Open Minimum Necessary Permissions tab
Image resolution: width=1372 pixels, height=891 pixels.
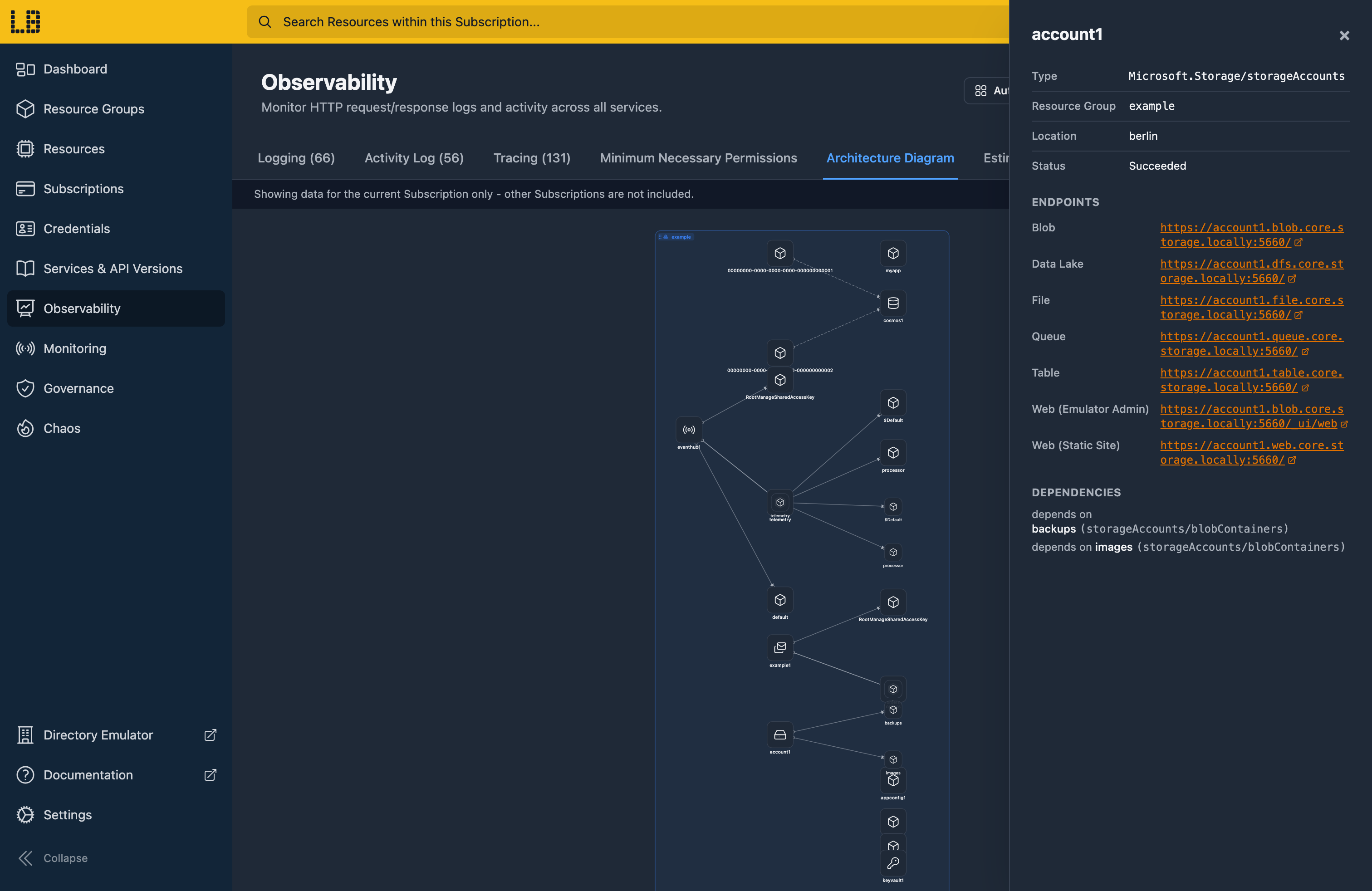pos(698,158)
